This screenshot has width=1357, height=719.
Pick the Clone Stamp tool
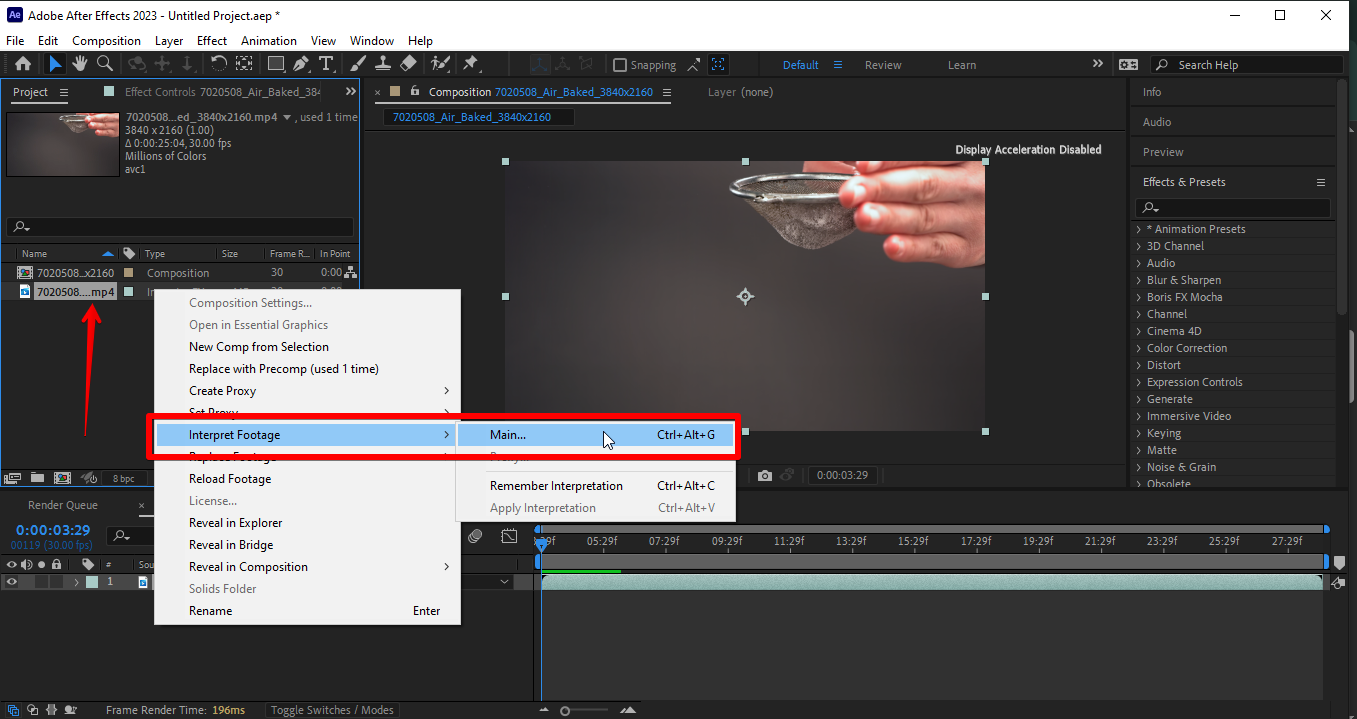click(x=383, y=64)
